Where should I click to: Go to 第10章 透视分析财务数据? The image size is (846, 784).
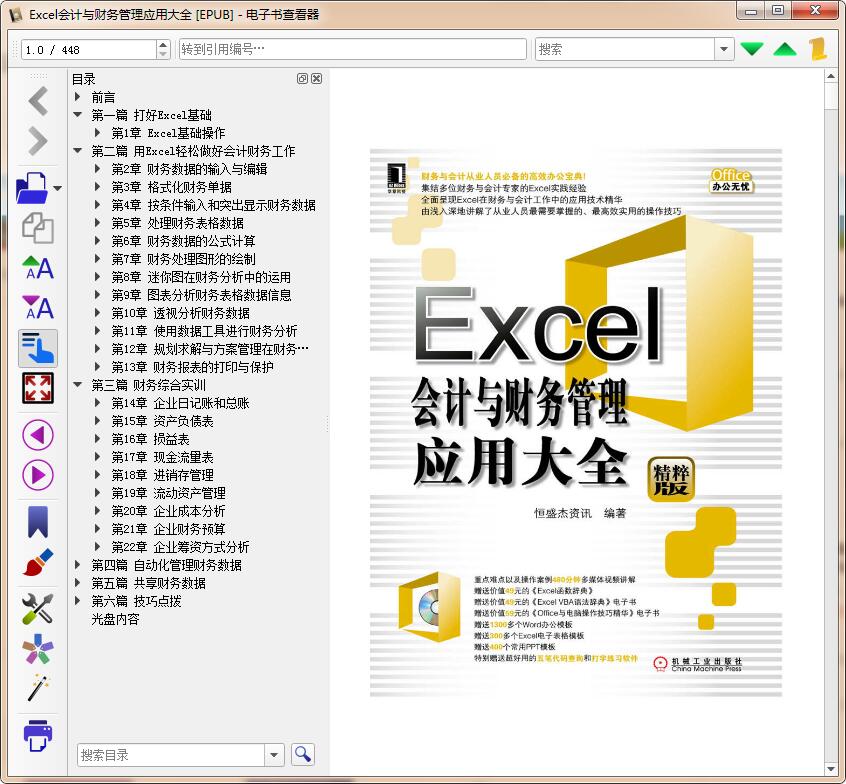181,313
